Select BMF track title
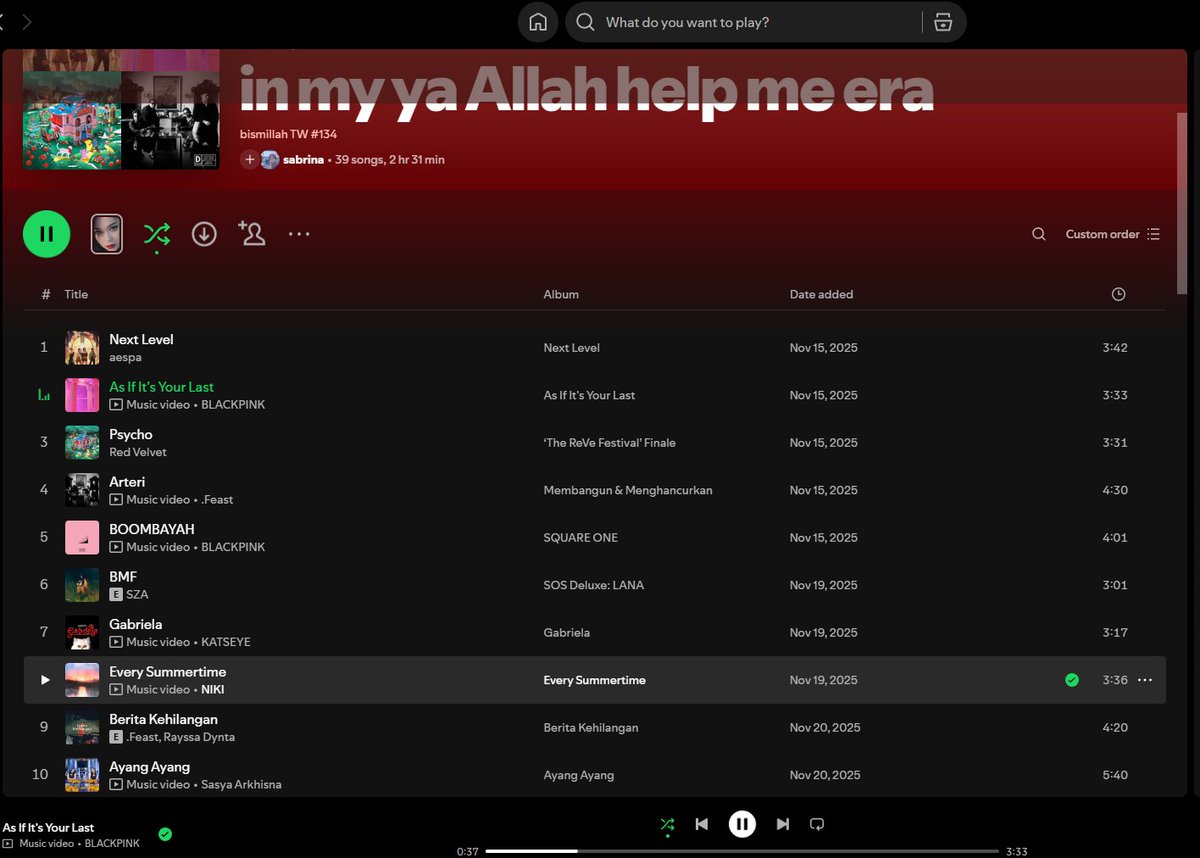Image resolution: width=1200 pixels, height=858 pixels. tap(123, 577)
